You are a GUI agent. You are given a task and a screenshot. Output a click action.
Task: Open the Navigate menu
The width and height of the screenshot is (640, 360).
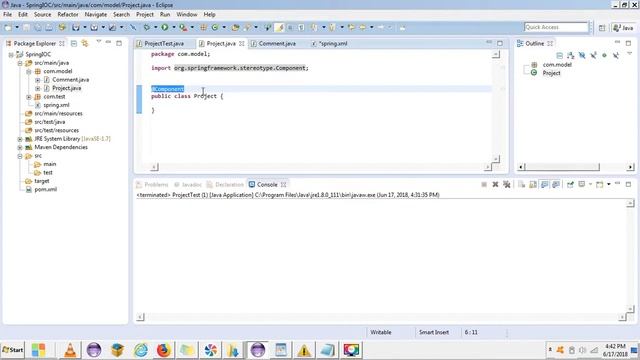96,14
